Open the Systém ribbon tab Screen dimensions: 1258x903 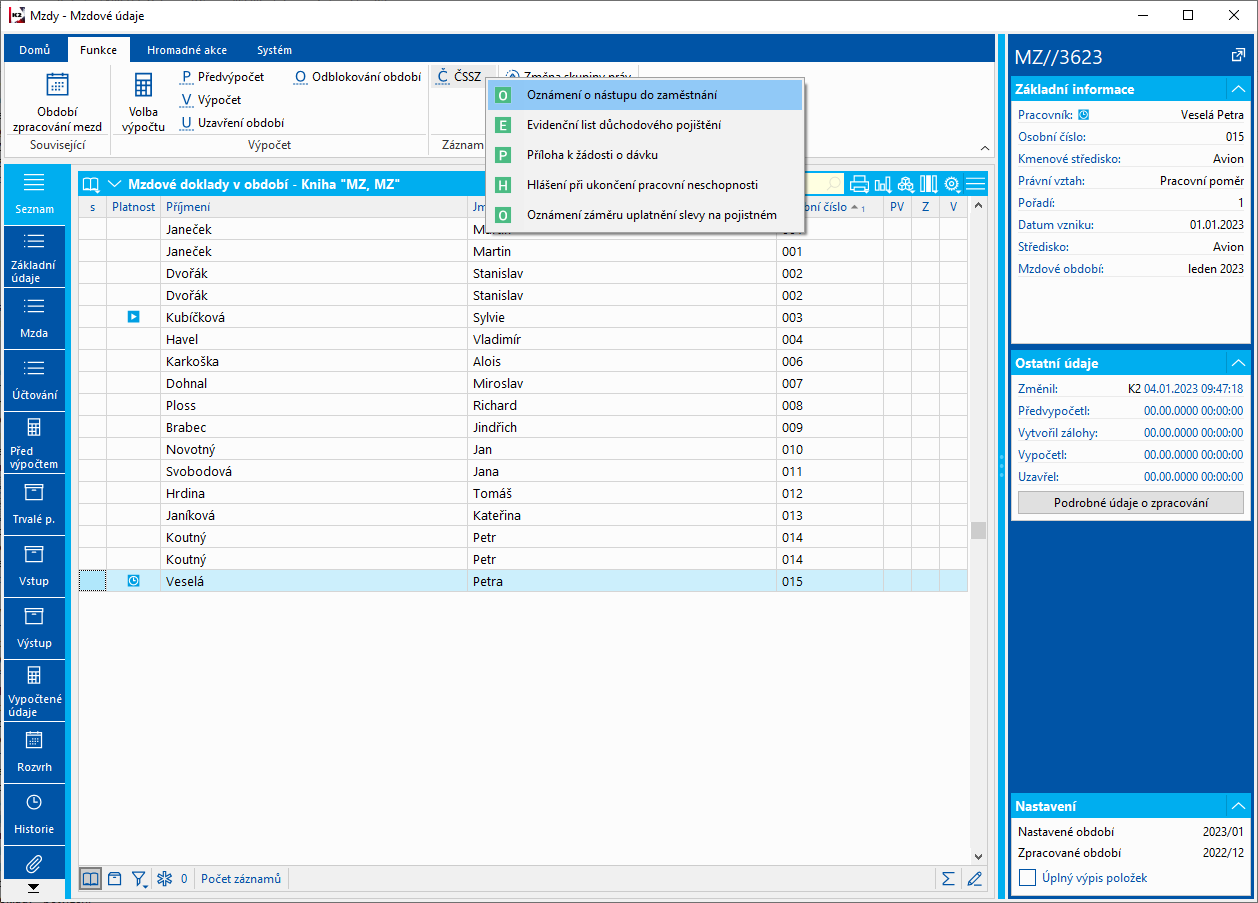click(x=274, y=50)
